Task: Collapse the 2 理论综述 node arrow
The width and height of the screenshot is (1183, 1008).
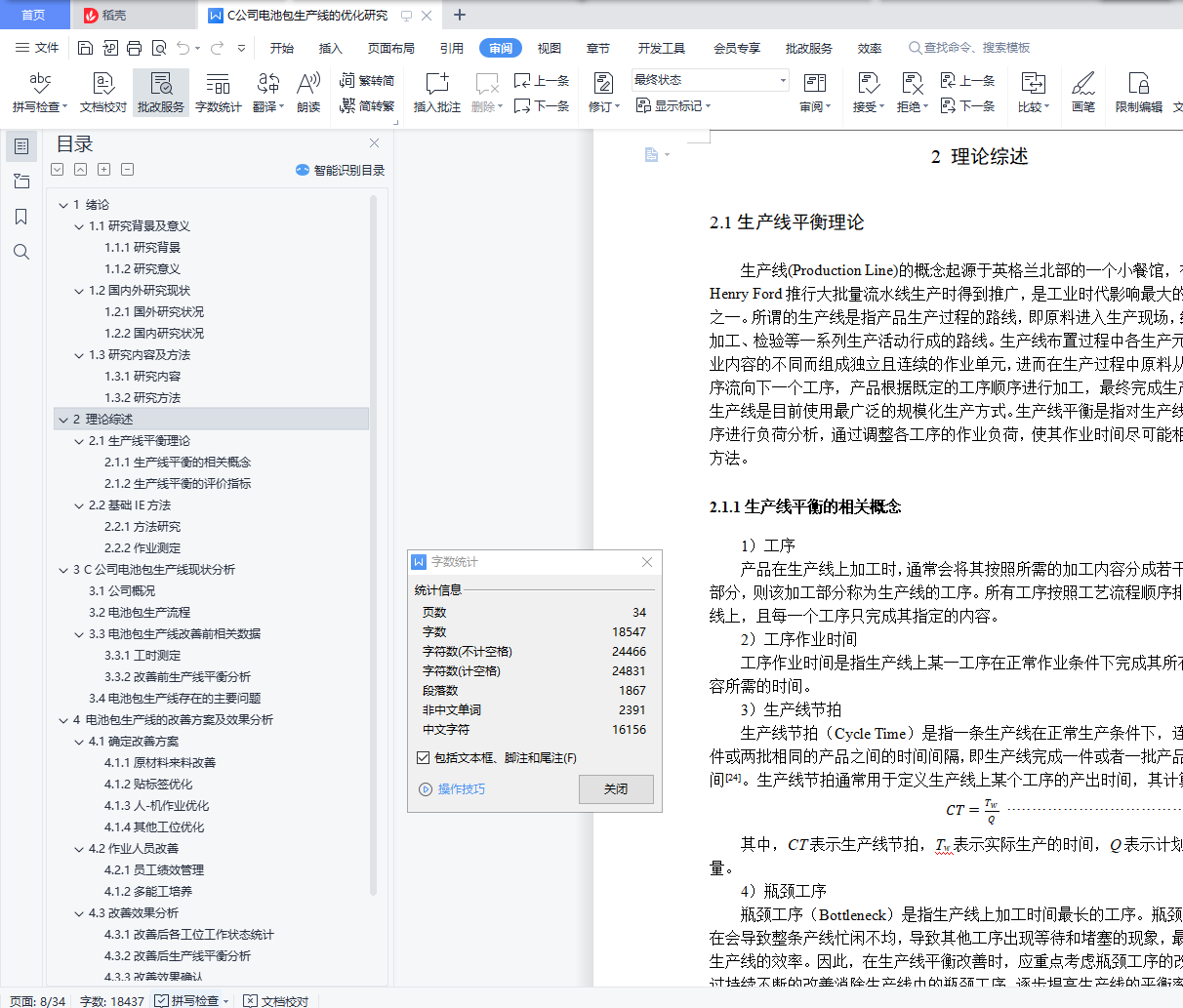Action: [x=63, y=420]
